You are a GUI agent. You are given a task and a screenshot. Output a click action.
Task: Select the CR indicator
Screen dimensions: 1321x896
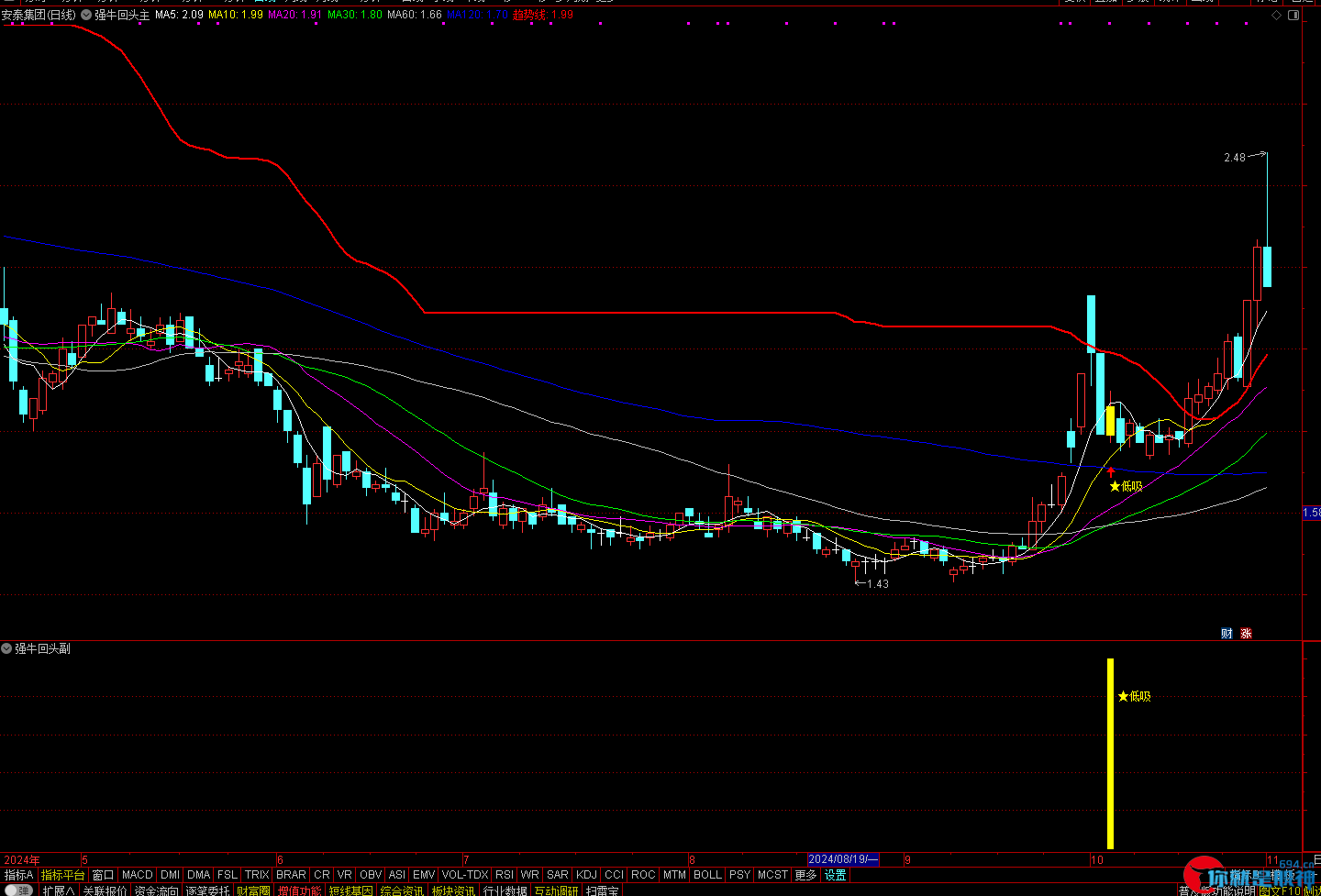(x=322, y=875)
